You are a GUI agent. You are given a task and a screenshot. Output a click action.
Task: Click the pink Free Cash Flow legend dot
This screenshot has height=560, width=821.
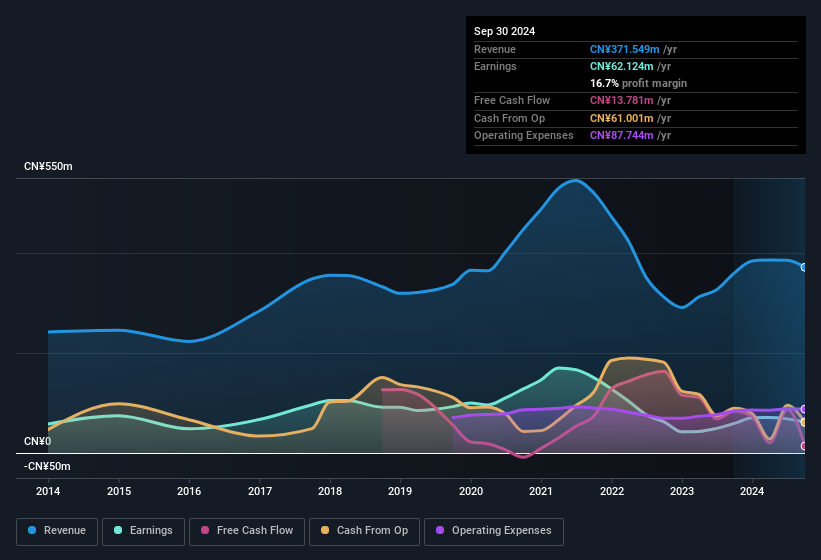[x=205, y=530]
